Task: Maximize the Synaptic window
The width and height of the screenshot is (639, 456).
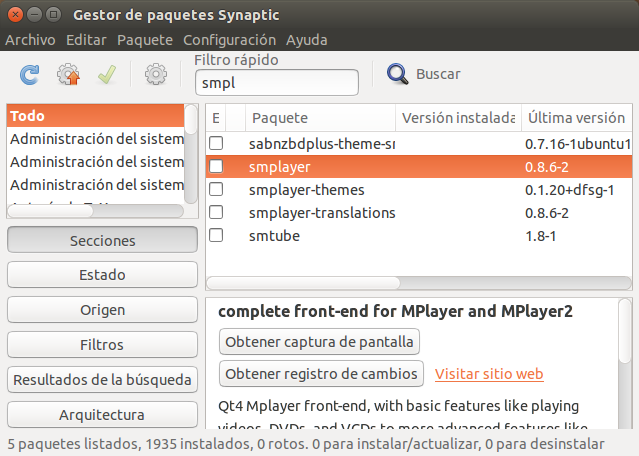Action: 53,15
